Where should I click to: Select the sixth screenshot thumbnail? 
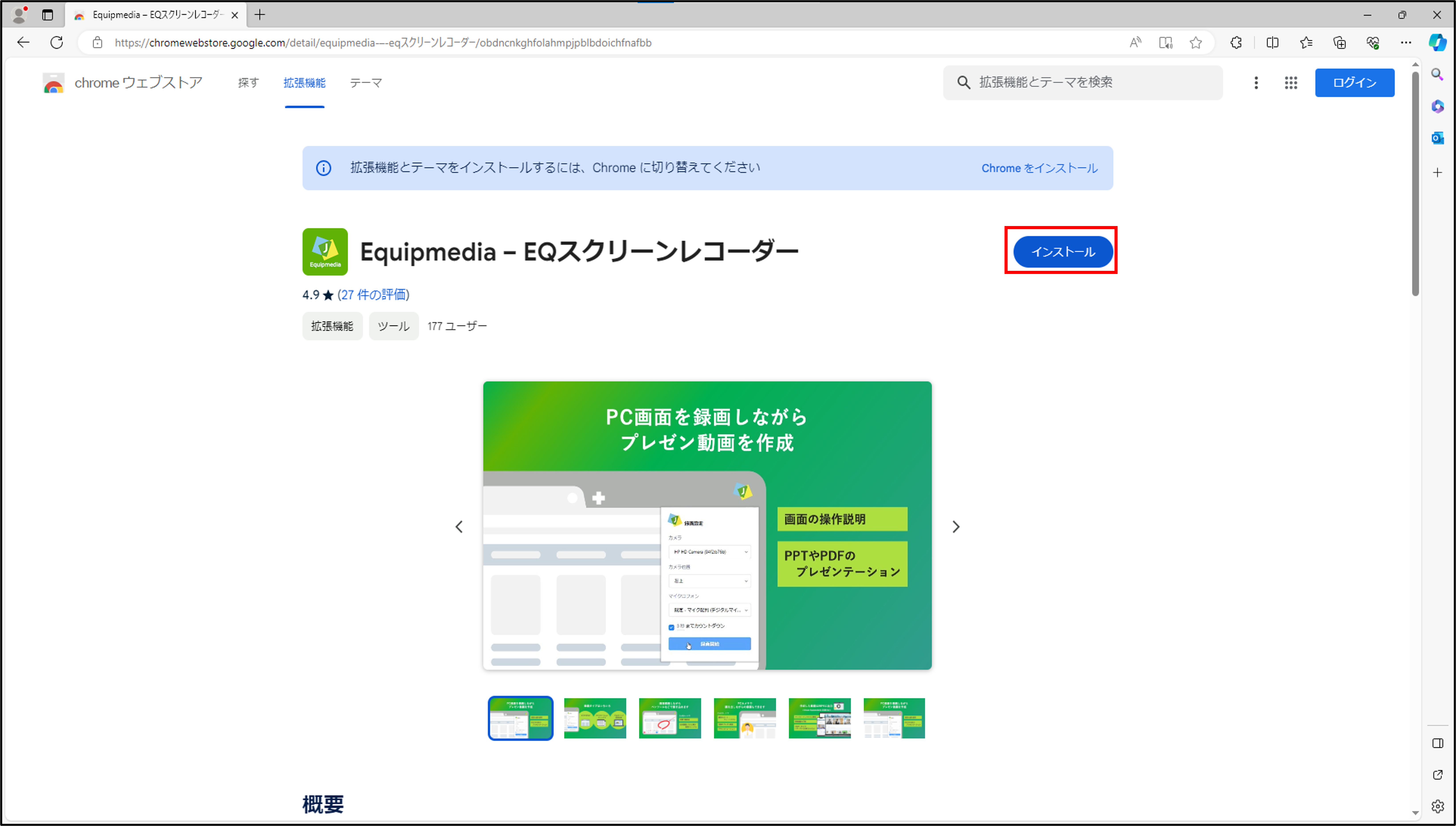click(x=894, y=718)
